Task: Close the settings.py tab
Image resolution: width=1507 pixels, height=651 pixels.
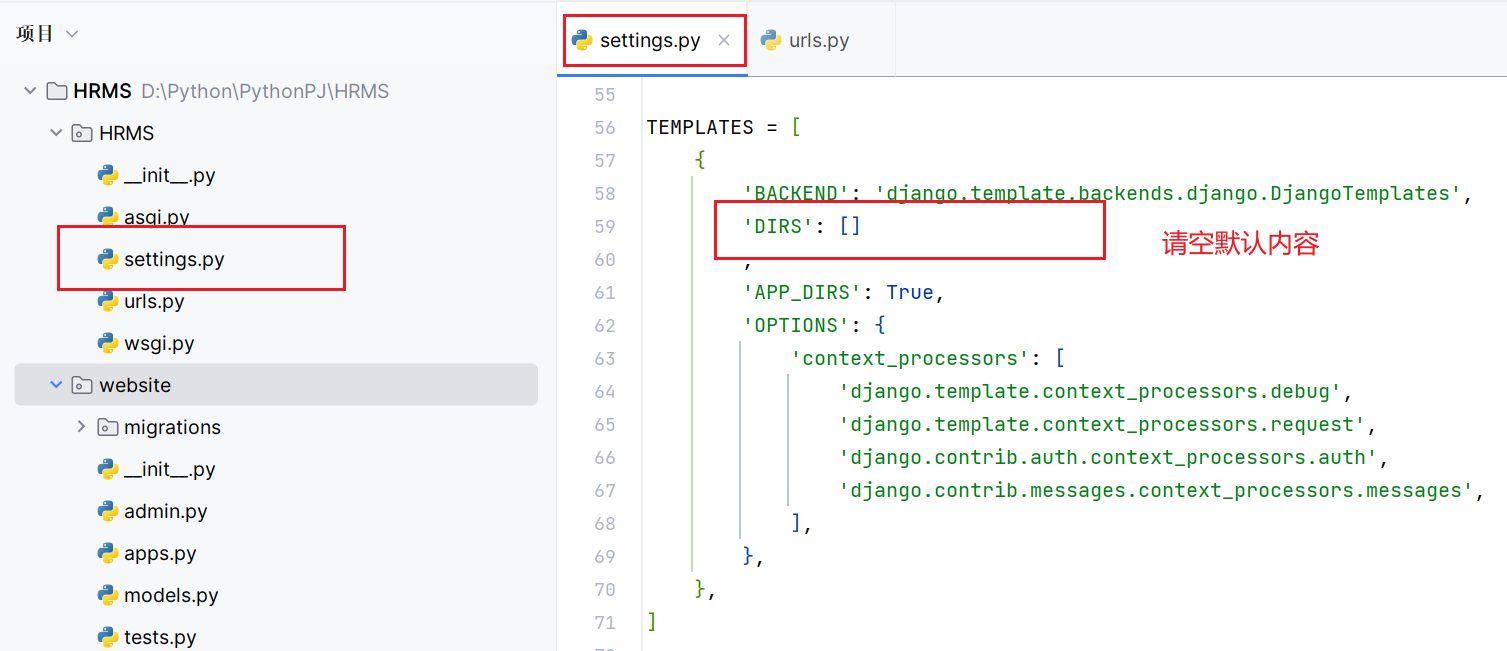Action: (x=725, y=41)
